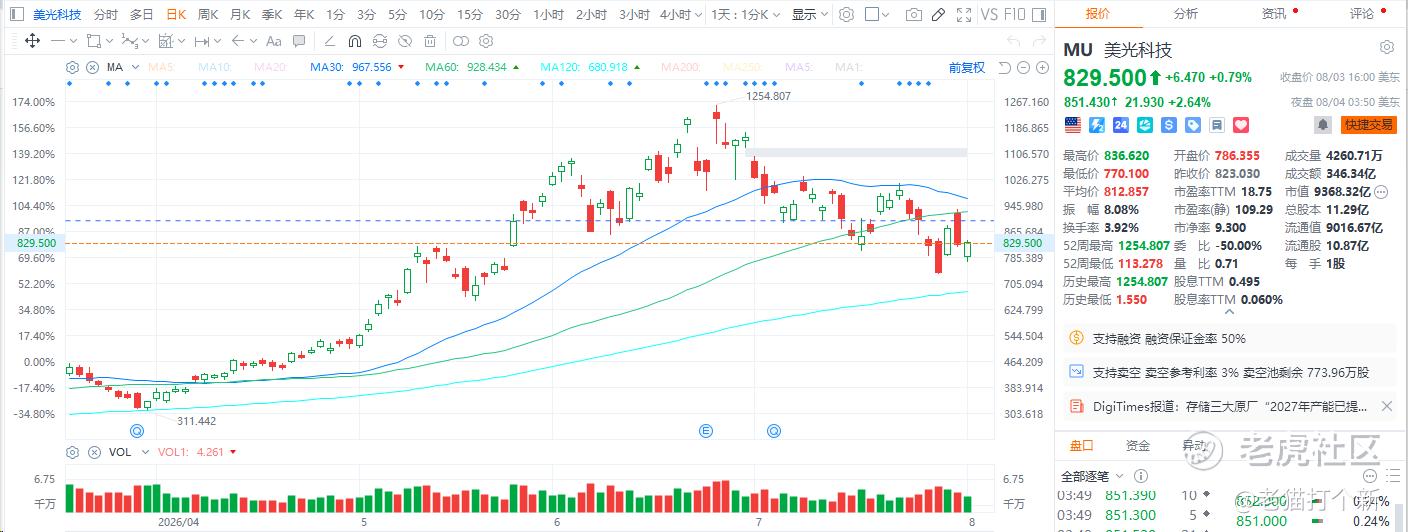Add MU to favorites with heart icon
This screenshot has width=1408, height=532.
[1241, 125]
